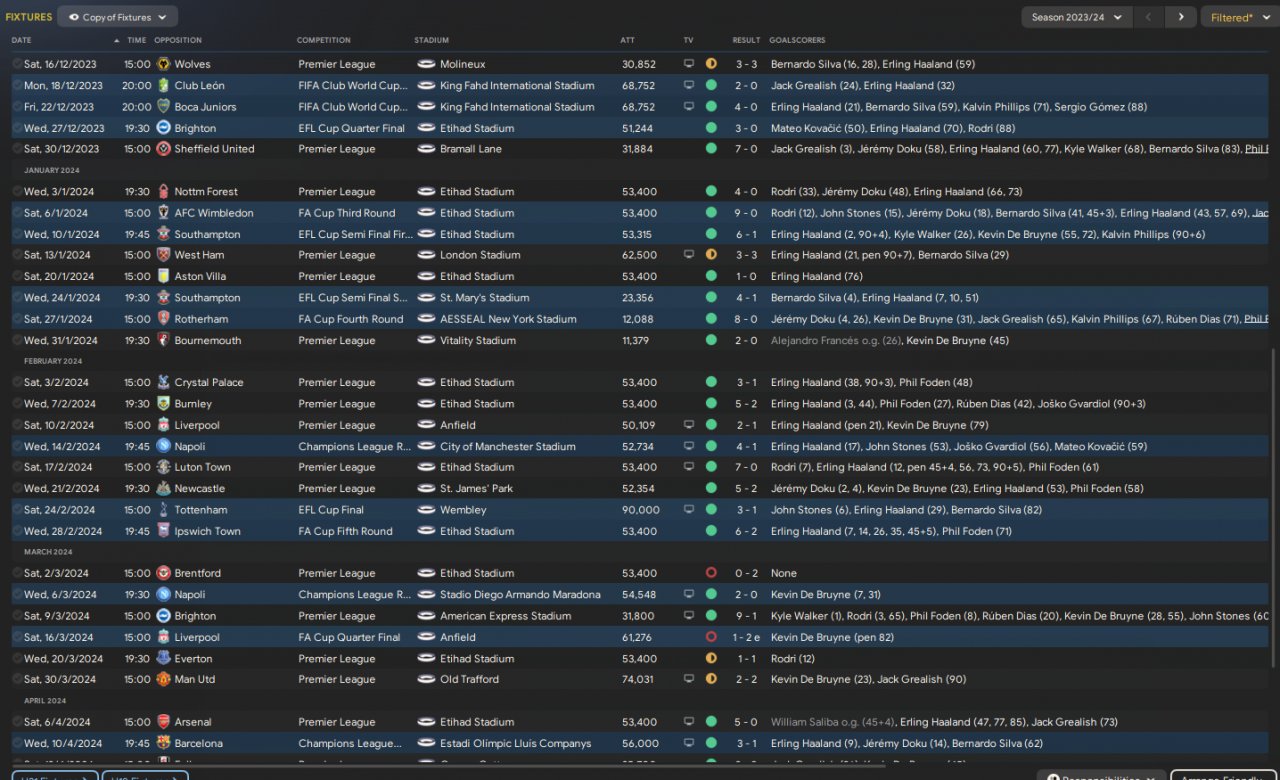
Task: Click the Boca Juniors club badge
Action: 163,107
